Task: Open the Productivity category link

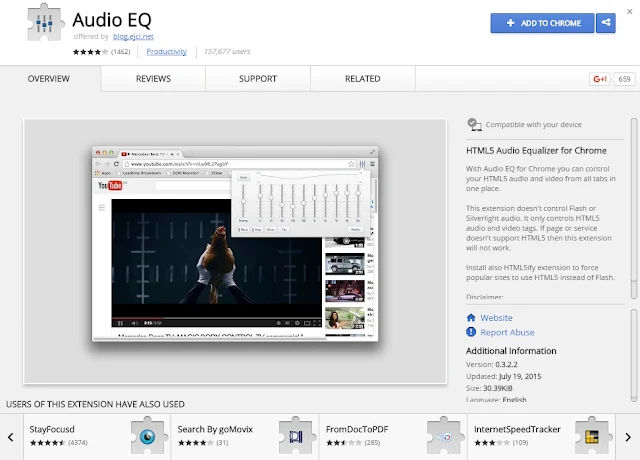Action: (x=167, y=51)
